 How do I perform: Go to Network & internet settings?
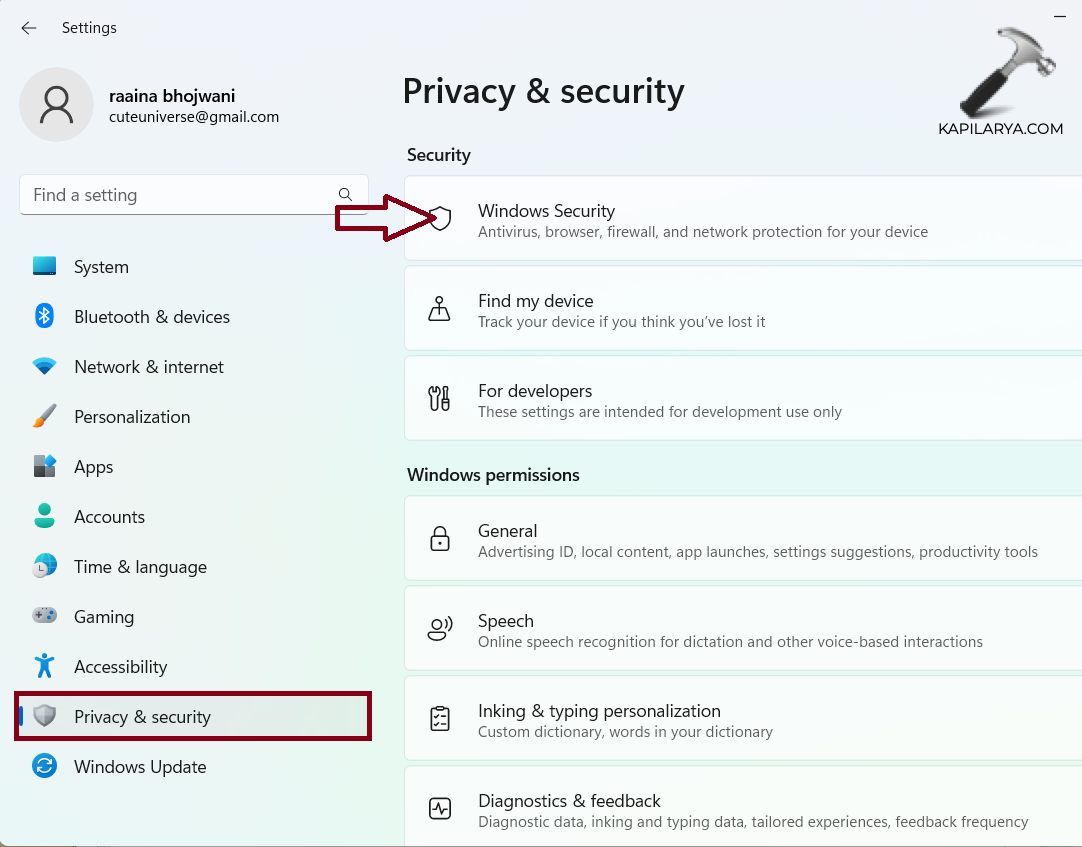[148, 367]
